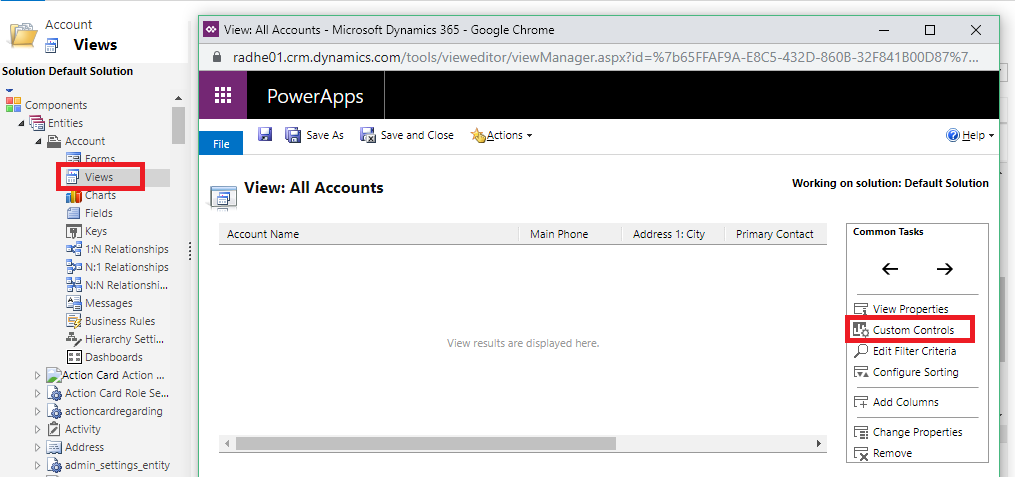
Task: Click the pane splitter's three-dot handle
Action: 190,250
